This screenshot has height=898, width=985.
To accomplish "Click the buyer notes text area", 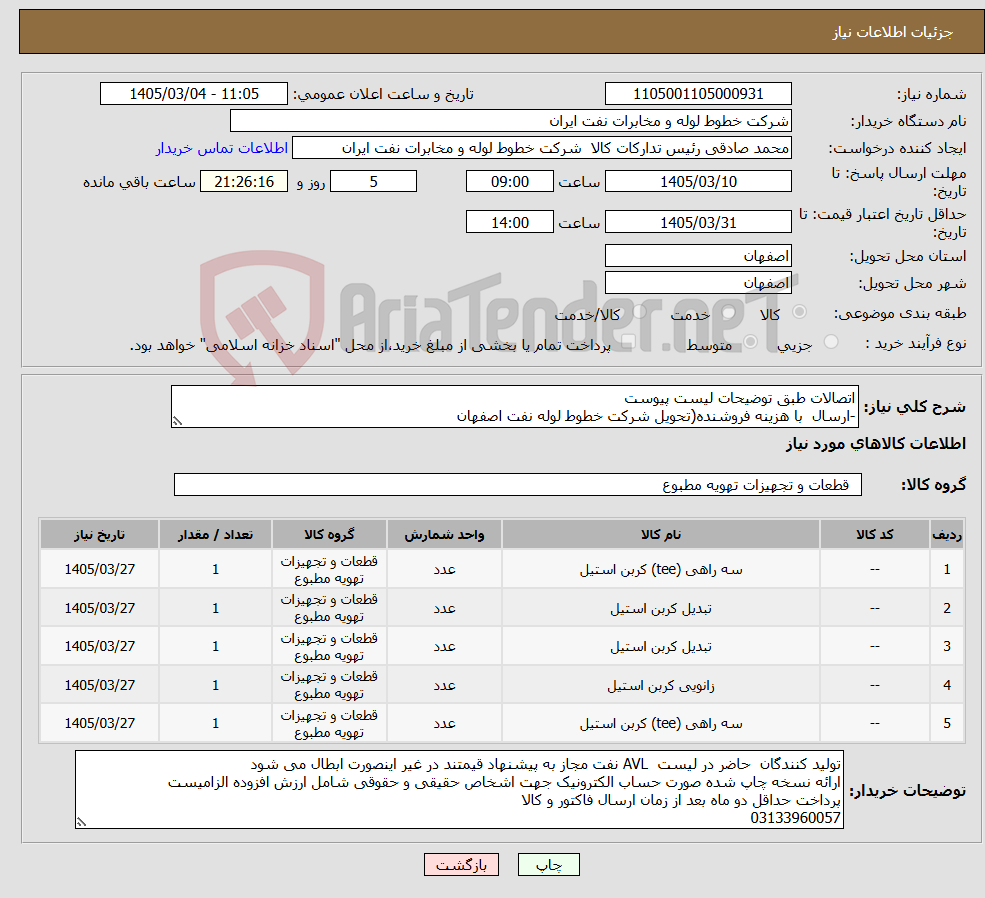I will point(459,789).
